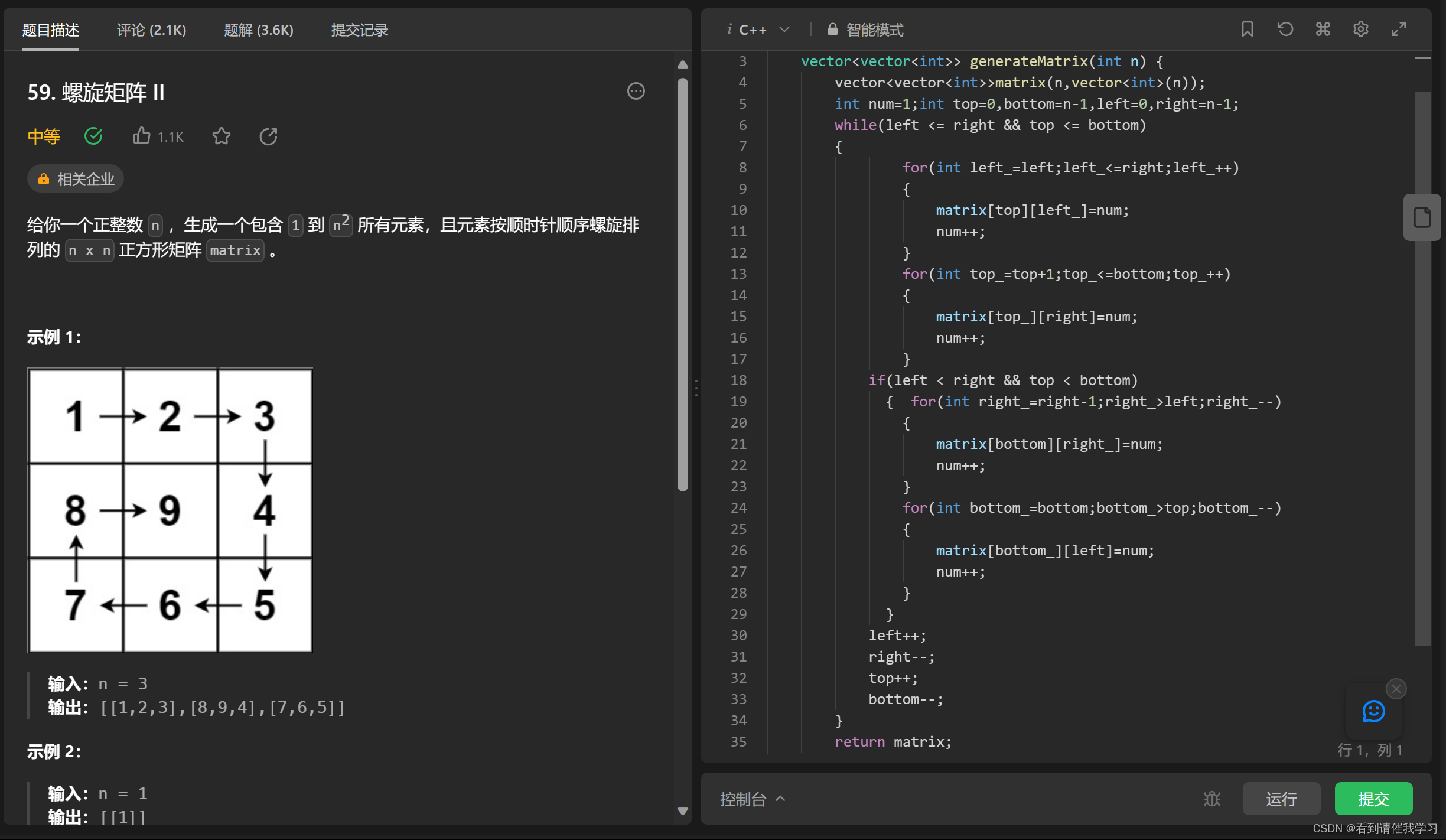Click the bookmark icon in editor toolbar
Image resolution: width=1446 pixels, height=840 pixels.
[x=1247, y=30]
